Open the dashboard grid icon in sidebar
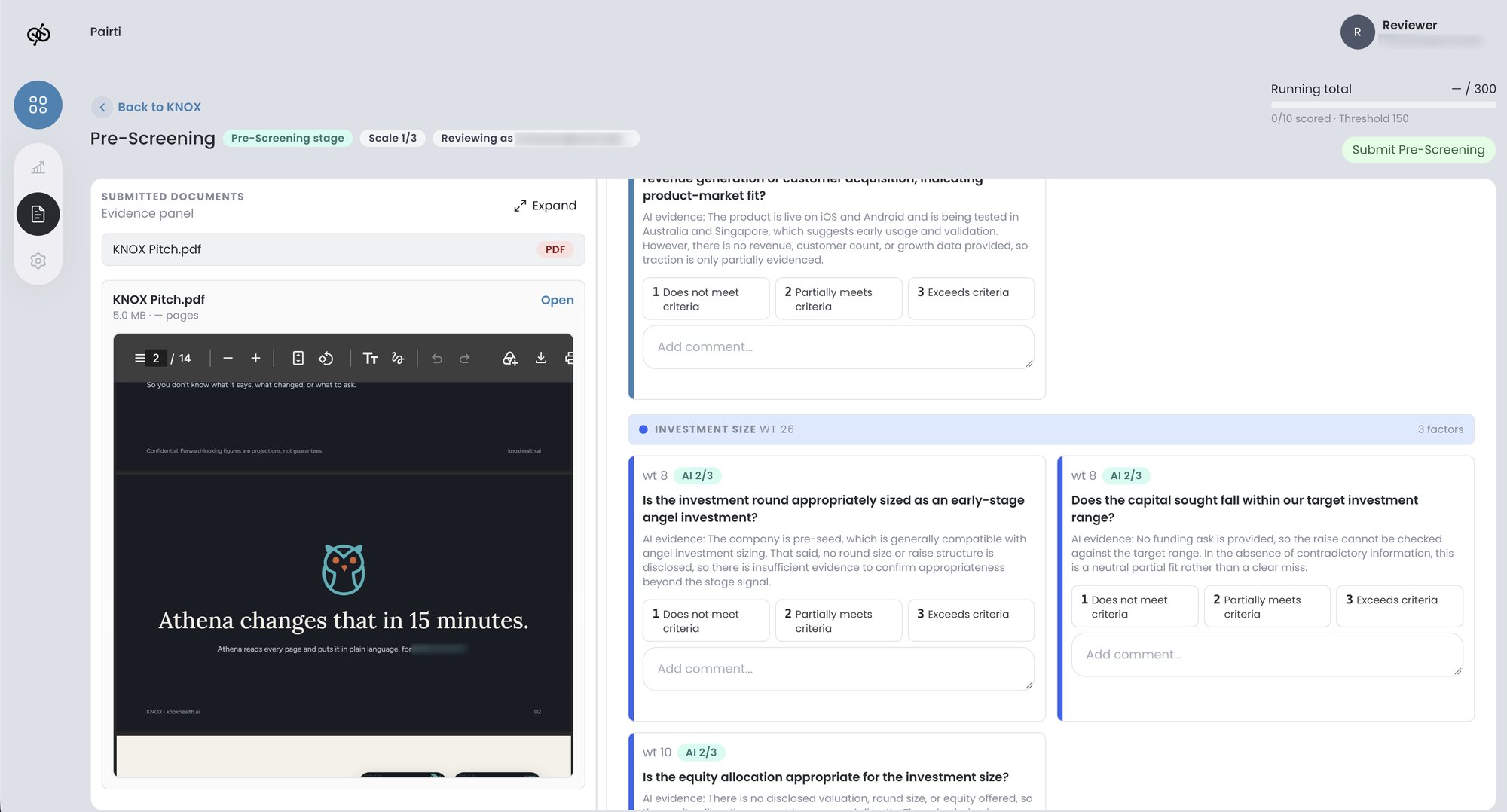The image size is (1507, 812). (x=38, y=105)
